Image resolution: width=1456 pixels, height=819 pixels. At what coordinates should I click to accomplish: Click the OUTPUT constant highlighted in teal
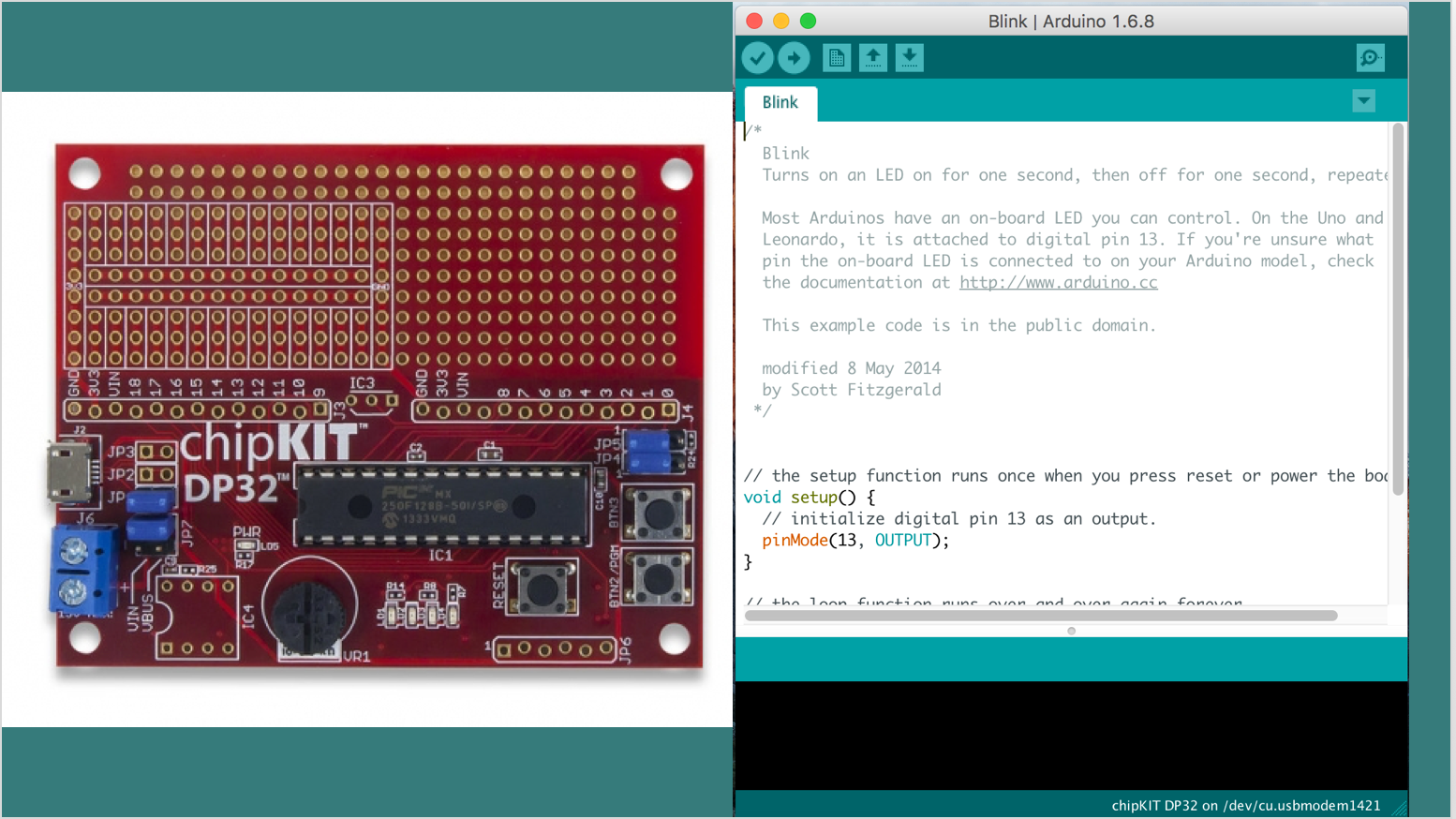coord(904,540)
